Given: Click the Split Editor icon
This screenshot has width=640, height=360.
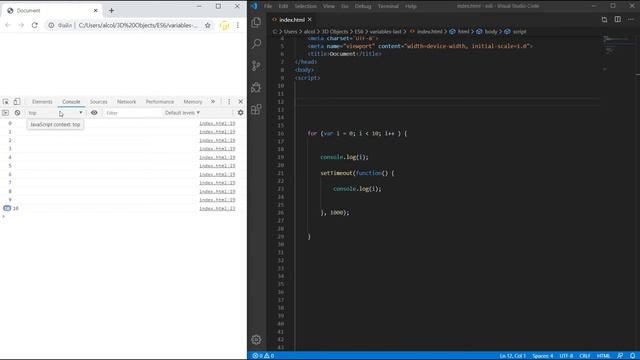Looking at the screenshot, I should tap(618, 20).
